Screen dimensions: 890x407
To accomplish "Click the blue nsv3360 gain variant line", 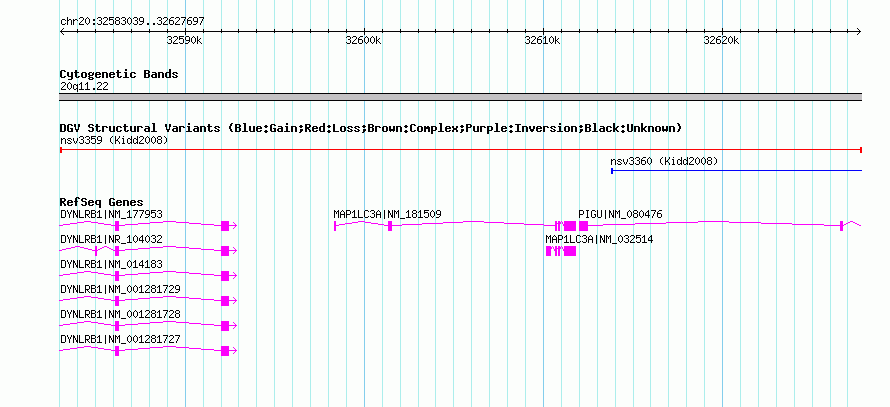I will (x=736, y=170).
